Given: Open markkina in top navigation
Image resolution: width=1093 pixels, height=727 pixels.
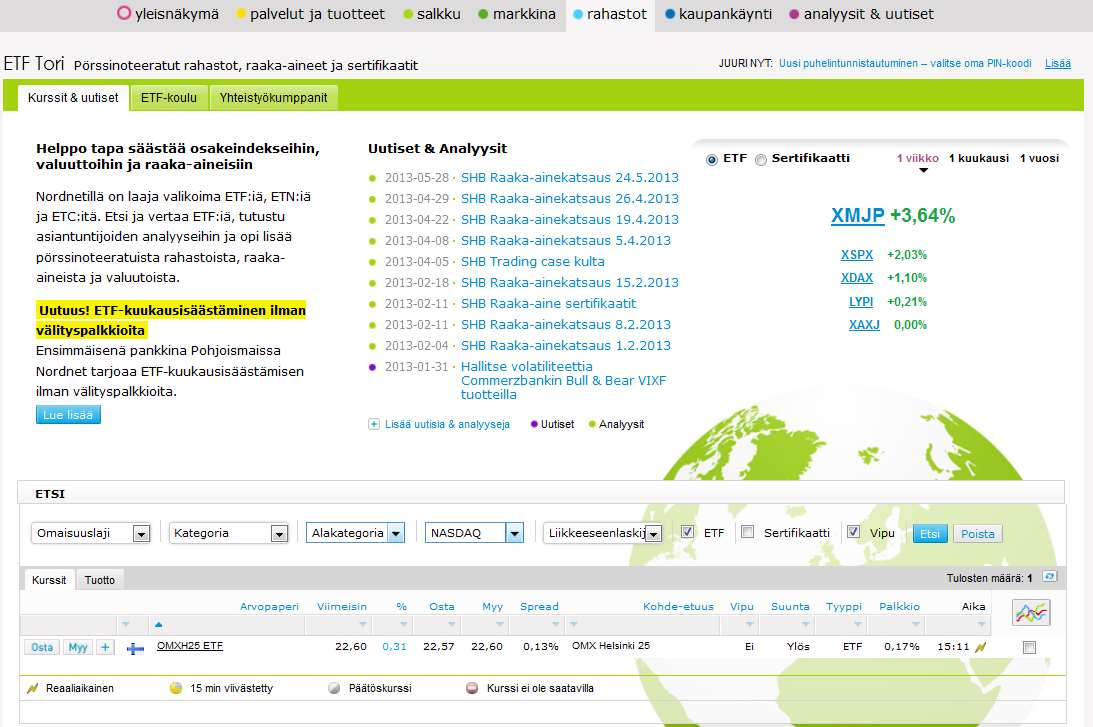Looking at the screenshot, I should [517, 14].
